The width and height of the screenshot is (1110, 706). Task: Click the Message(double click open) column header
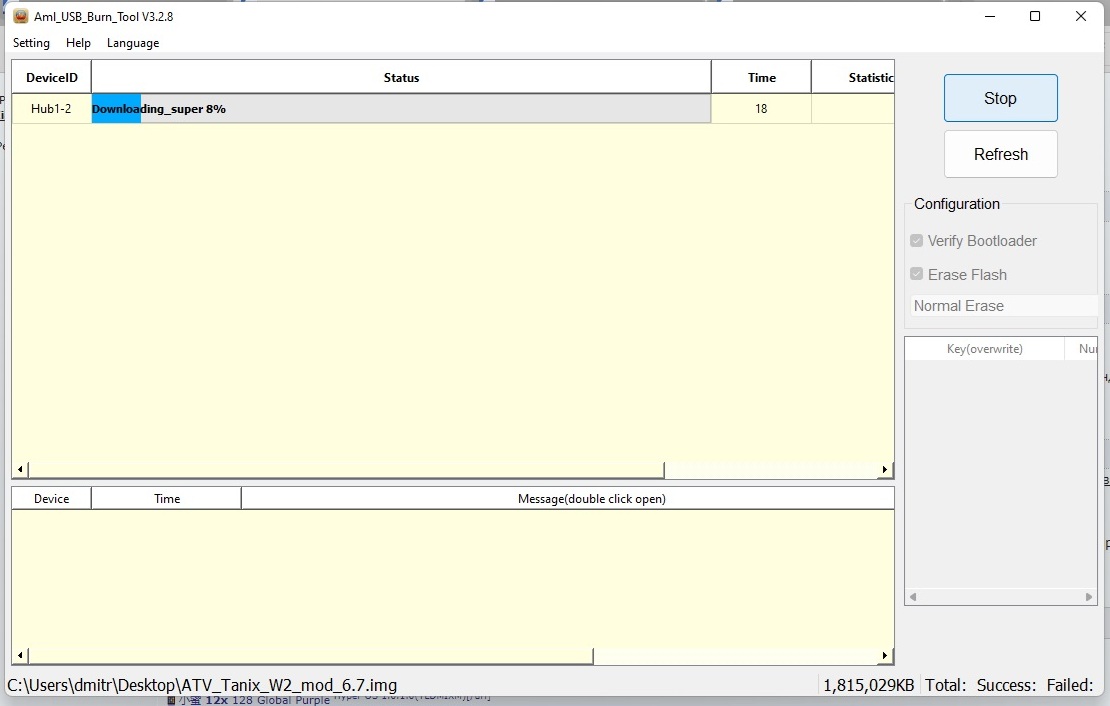pyautogui.click(x=568, y=499)
